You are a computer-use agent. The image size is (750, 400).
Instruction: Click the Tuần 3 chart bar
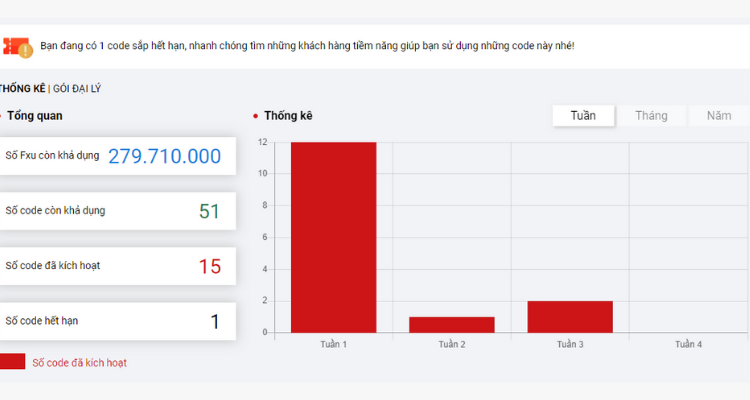(x=570, y=317)
